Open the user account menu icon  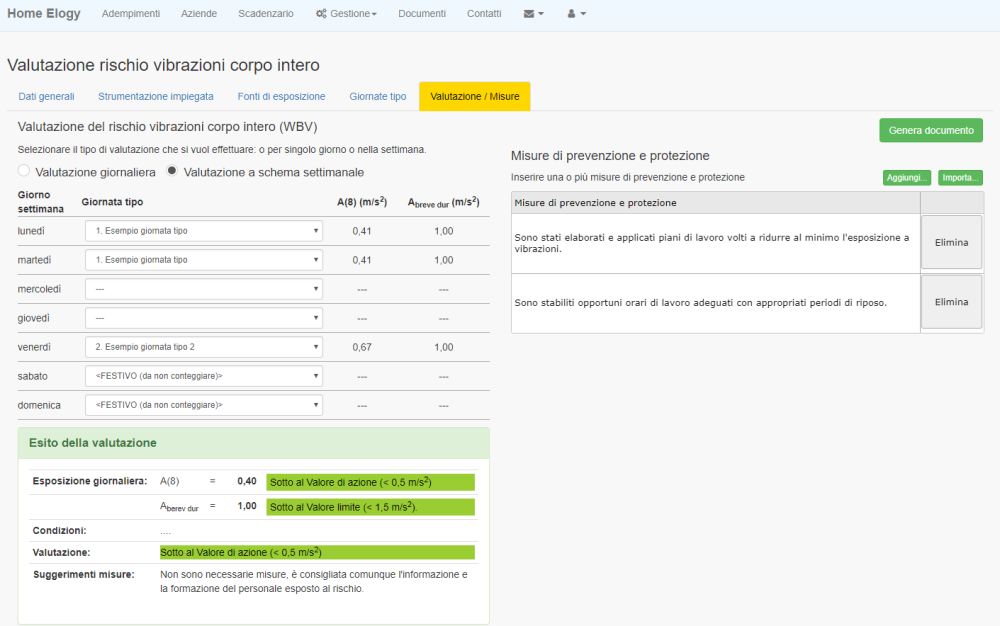pyautogui.click(x=576, y=14)
